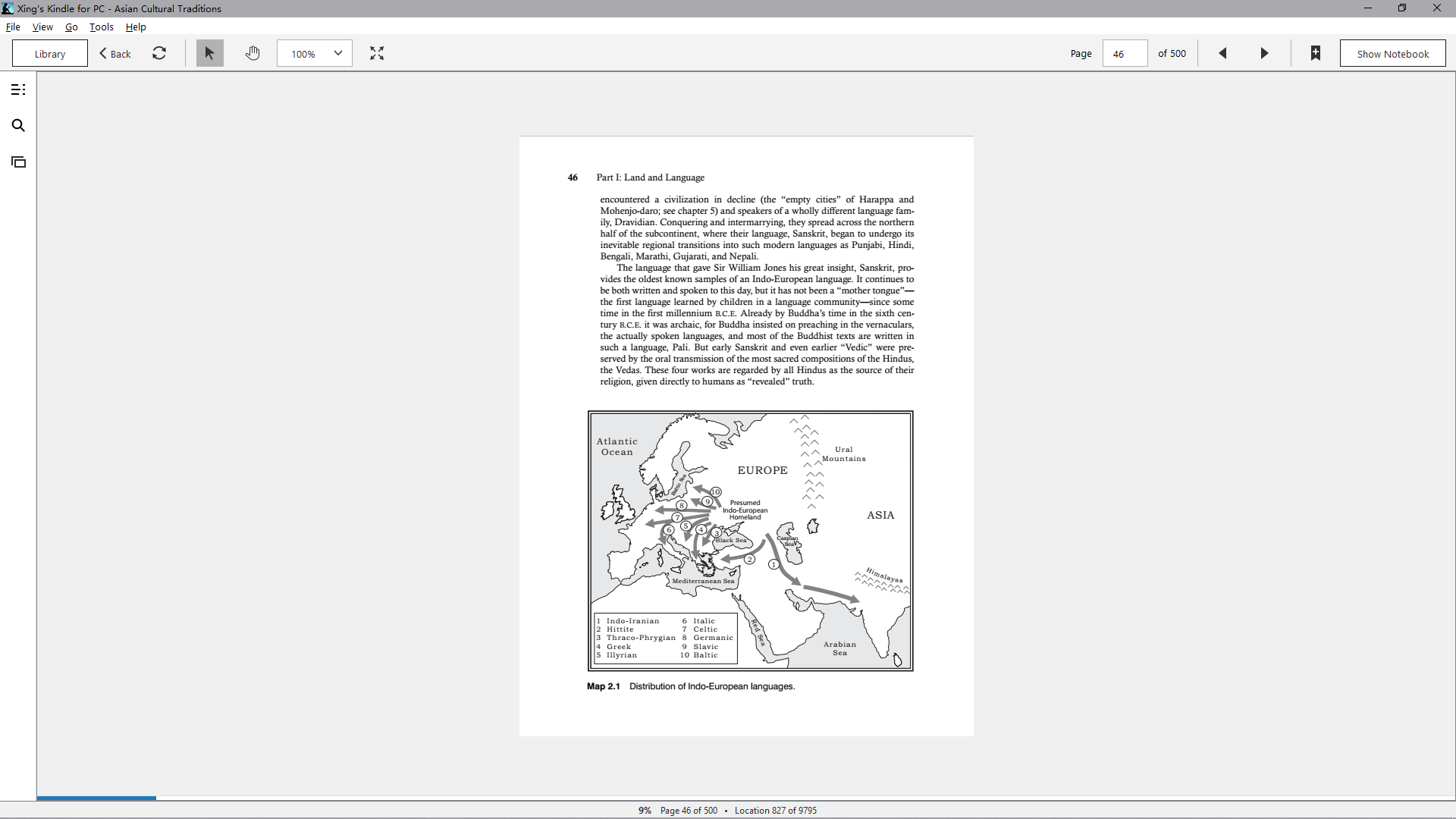Open the Help menu
Screen dimensions: 1456x819
[x=136, y=27]
